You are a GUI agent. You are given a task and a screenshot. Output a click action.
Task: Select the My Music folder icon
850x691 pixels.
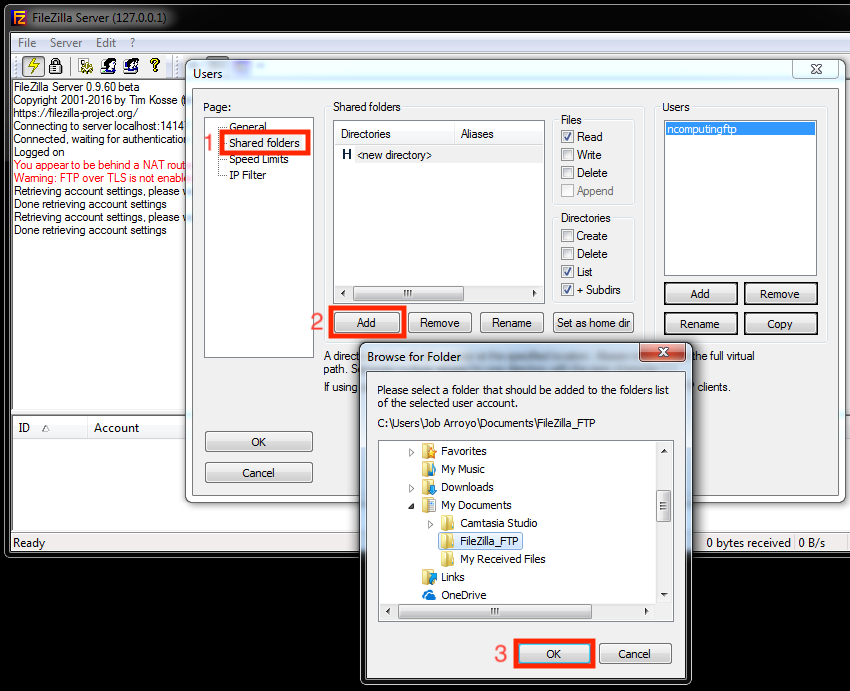tap(429, 469)
